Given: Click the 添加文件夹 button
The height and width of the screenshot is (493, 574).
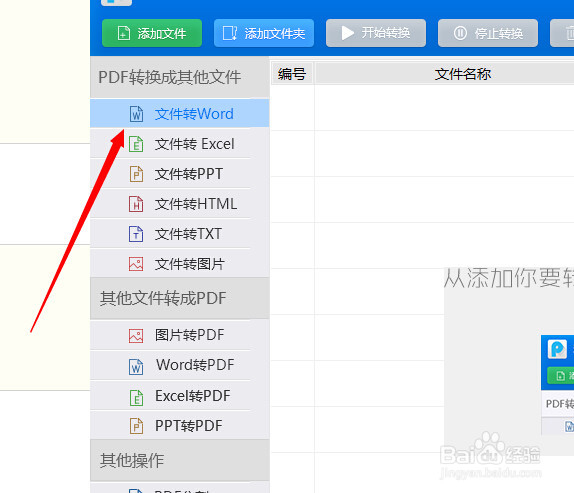Looking at the screenshot, I should click(264, 33).
